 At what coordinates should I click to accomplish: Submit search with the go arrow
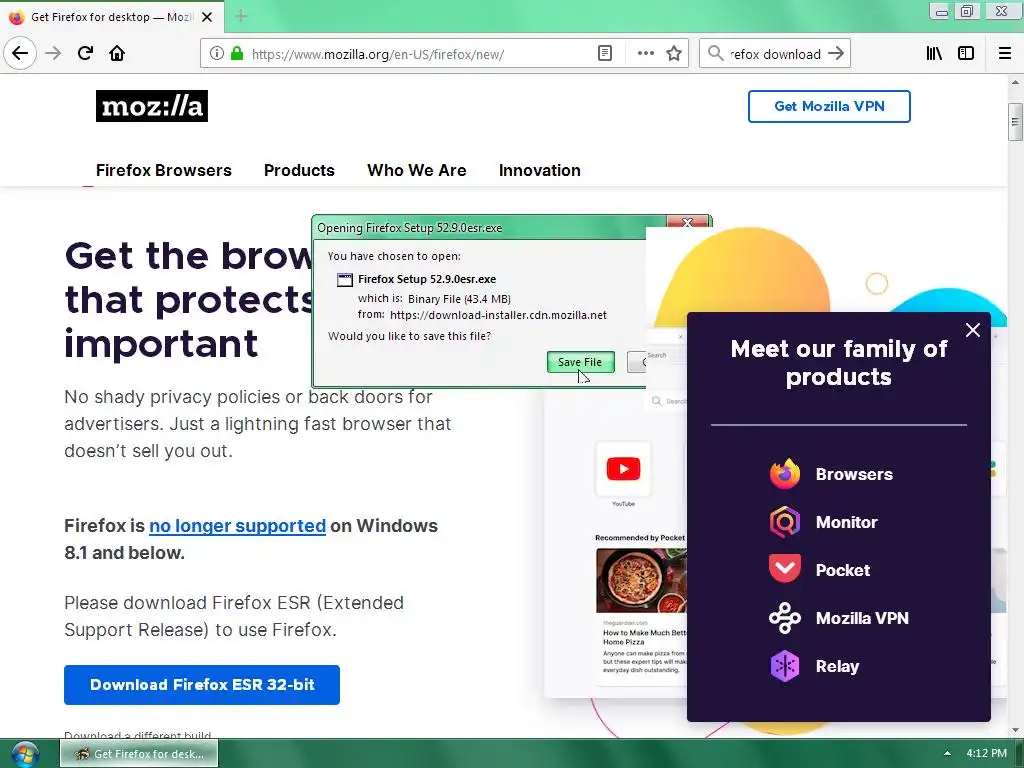tap(836, 54)
